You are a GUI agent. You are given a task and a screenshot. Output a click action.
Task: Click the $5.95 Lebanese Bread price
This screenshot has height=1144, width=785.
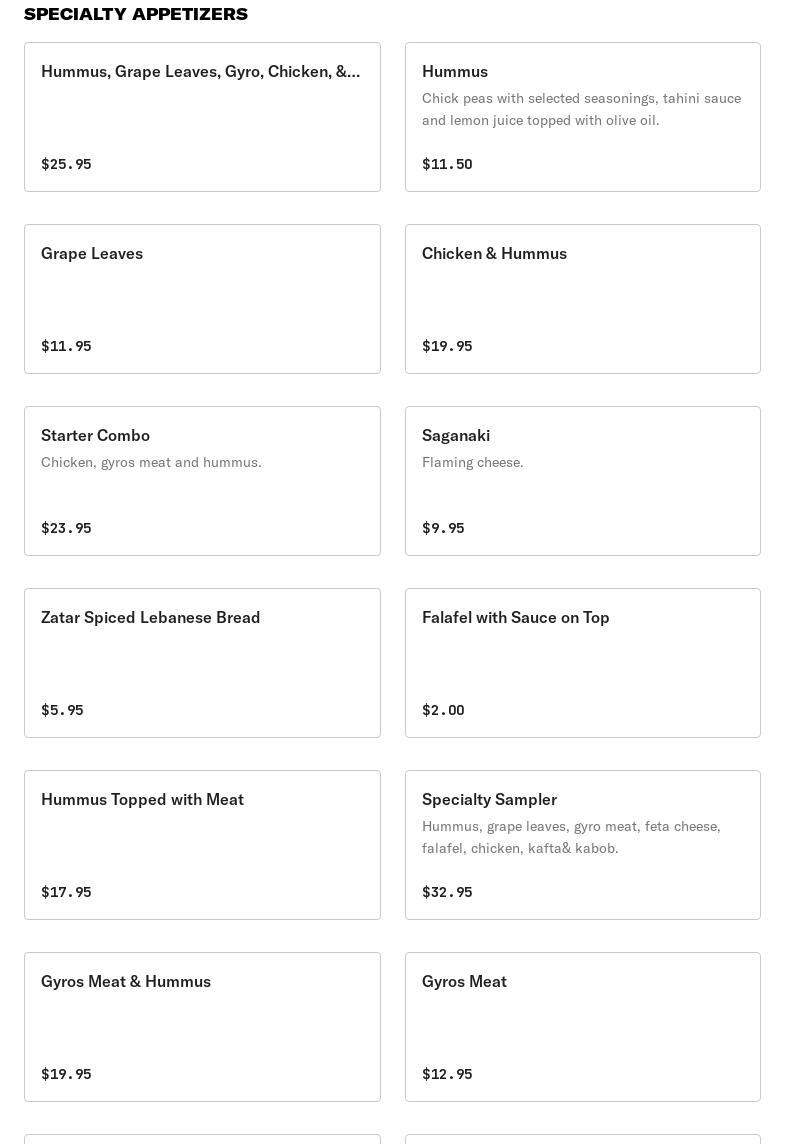(62, 710)
